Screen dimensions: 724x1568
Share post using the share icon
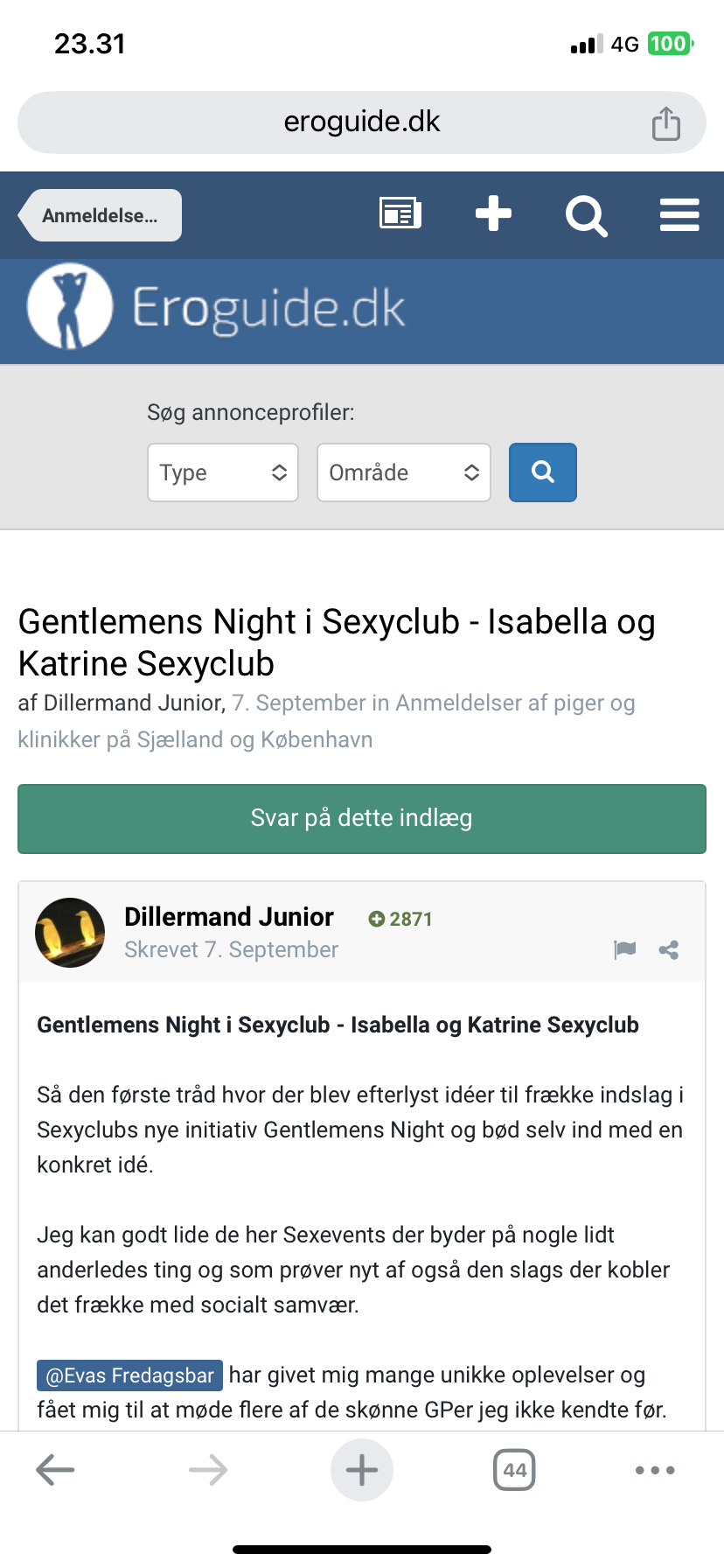point(669,950)
